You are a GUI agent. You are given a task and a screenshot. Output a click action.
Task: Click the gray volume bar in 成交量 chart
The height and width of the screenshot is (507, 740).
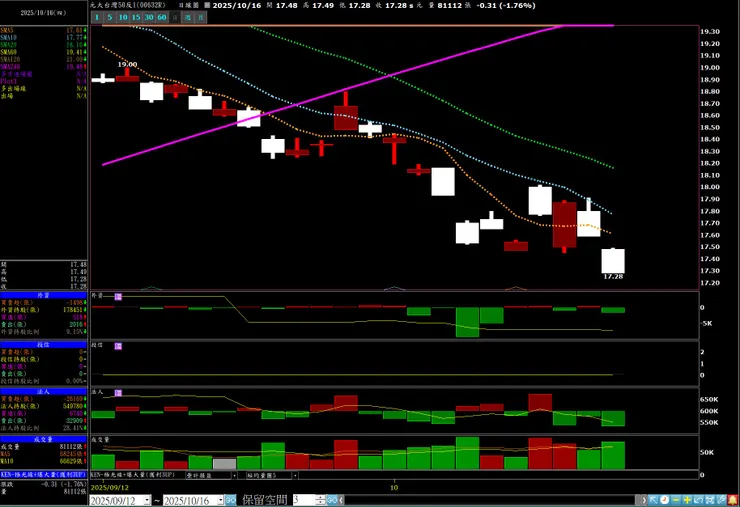coord(225,464)
